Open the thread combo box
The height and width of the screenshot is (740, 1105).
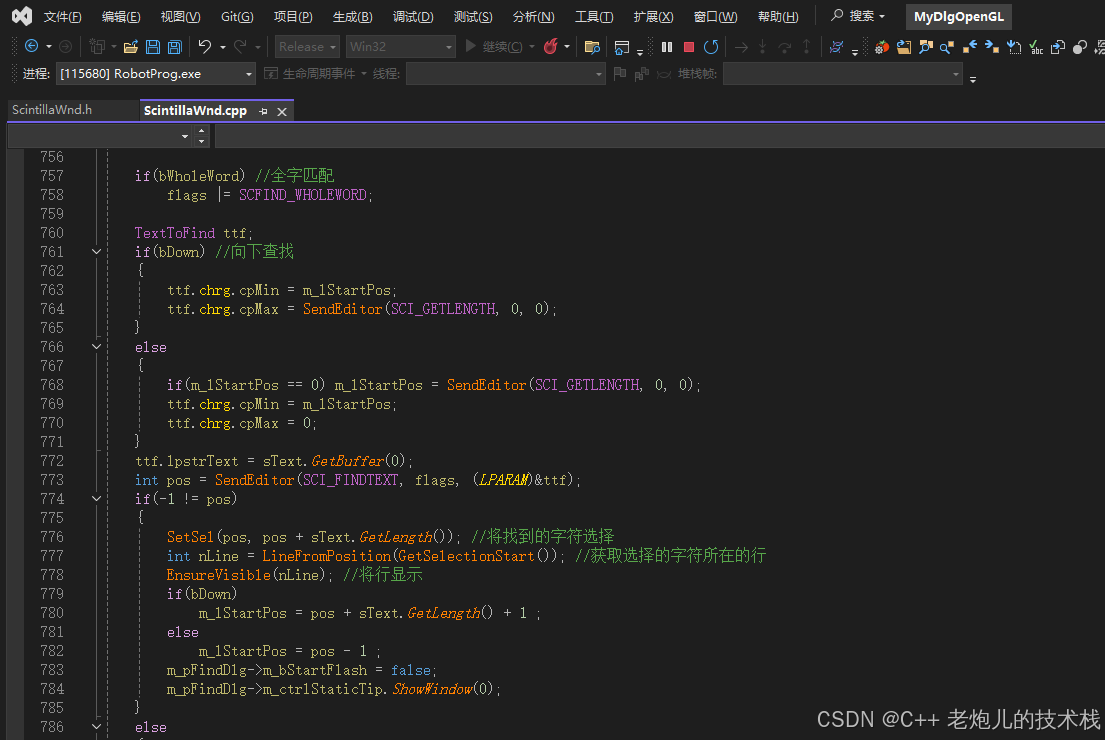tap(505, 73)
